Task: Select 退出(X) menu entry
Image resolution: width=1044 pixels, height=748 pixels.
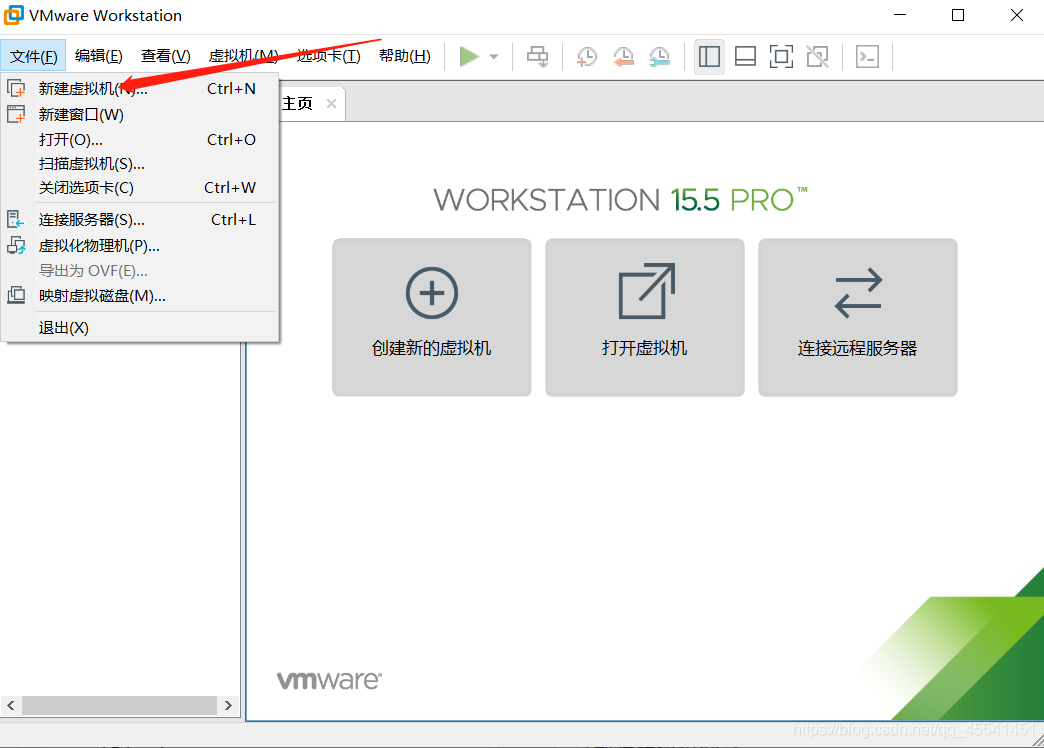Action: [140, 328]
